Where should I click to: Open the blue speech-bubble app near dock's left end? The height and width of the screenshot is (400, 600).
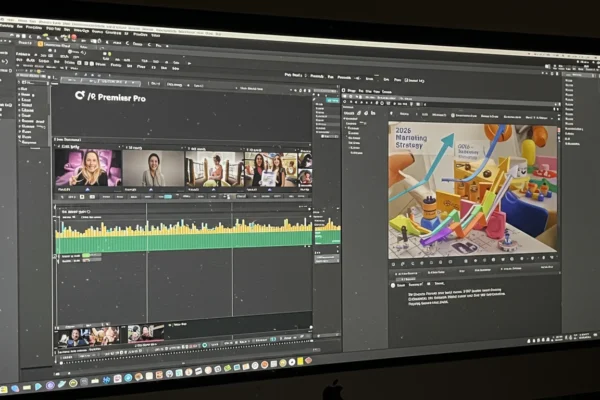pyautogui.click(x=15, y=389)
